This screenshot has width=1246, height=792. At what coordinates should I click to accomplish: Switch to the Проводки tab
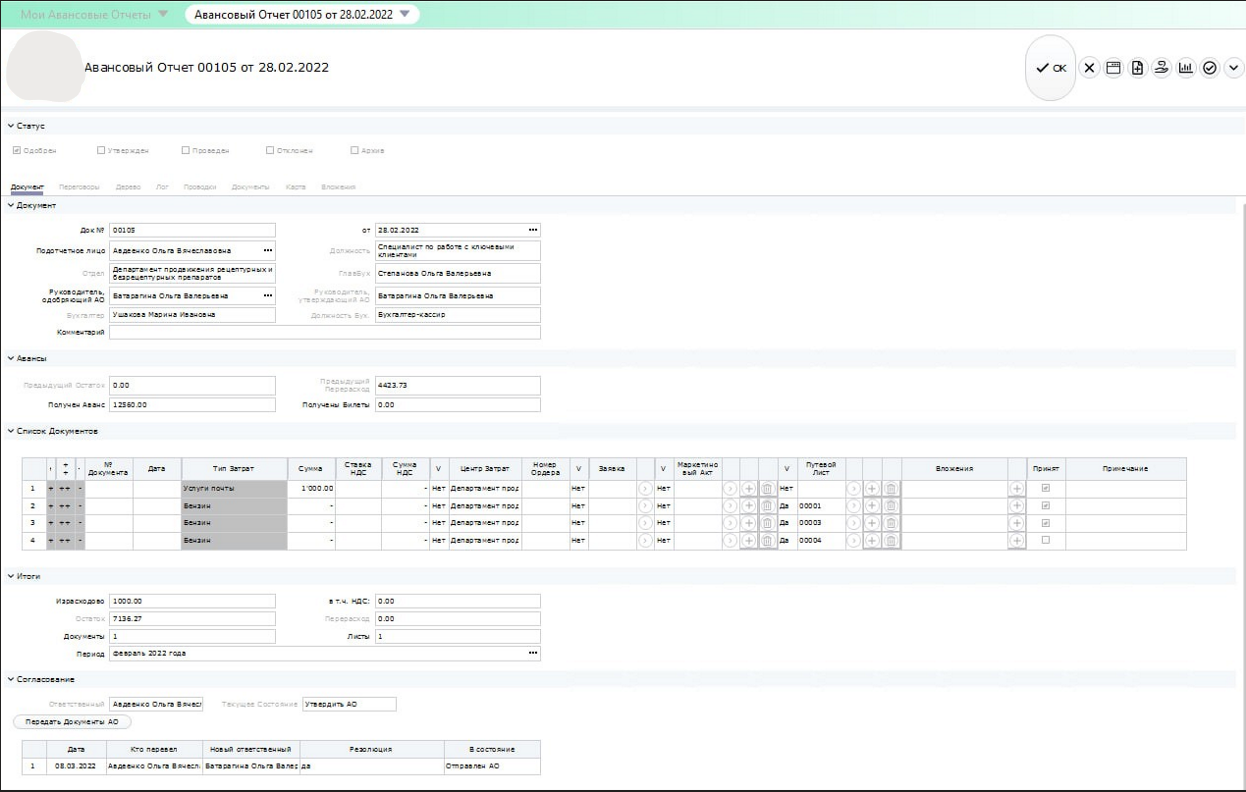[200, 187]
